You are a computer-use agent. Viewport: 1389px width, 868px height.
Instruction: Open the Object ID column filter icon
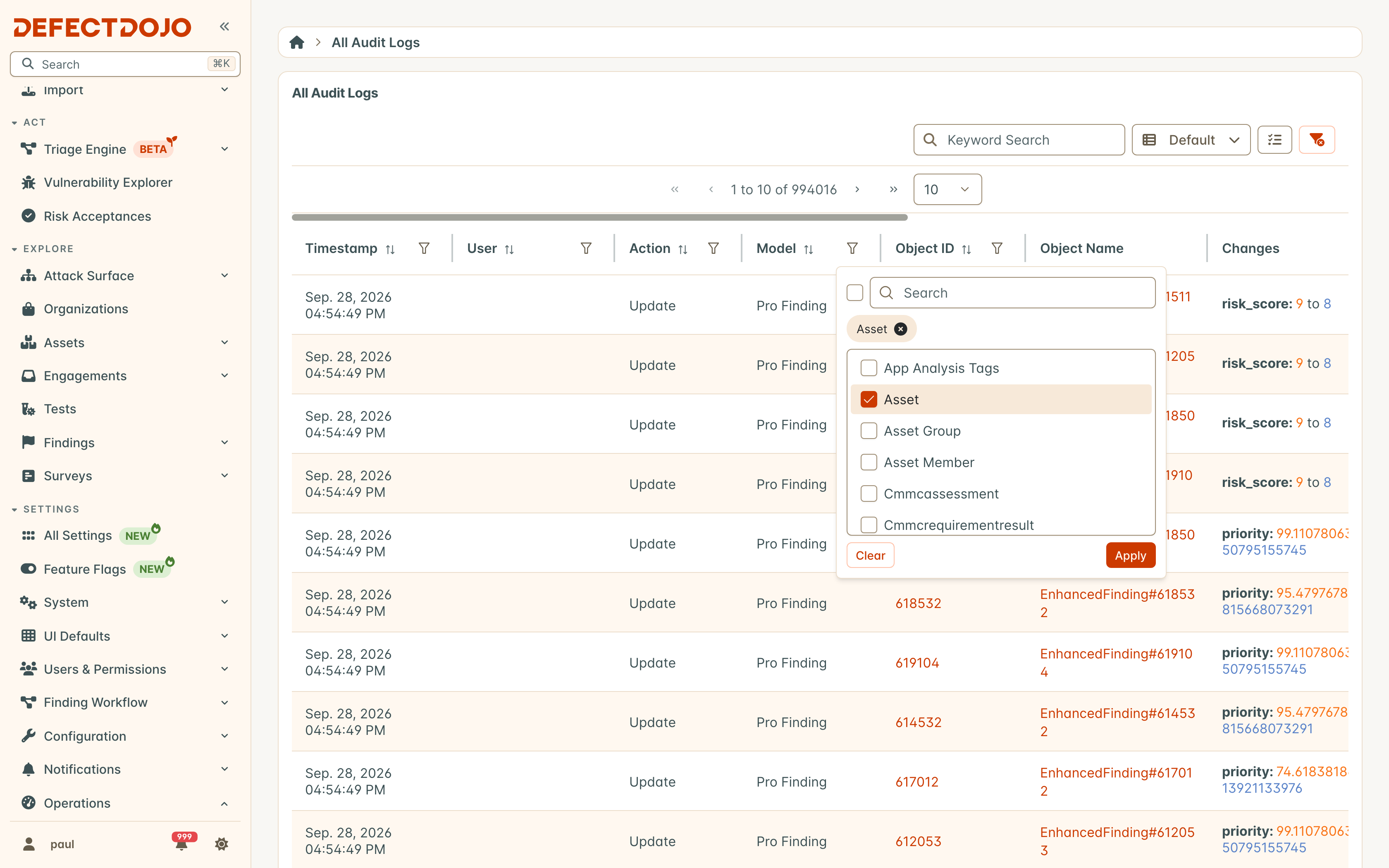(996, 248)
